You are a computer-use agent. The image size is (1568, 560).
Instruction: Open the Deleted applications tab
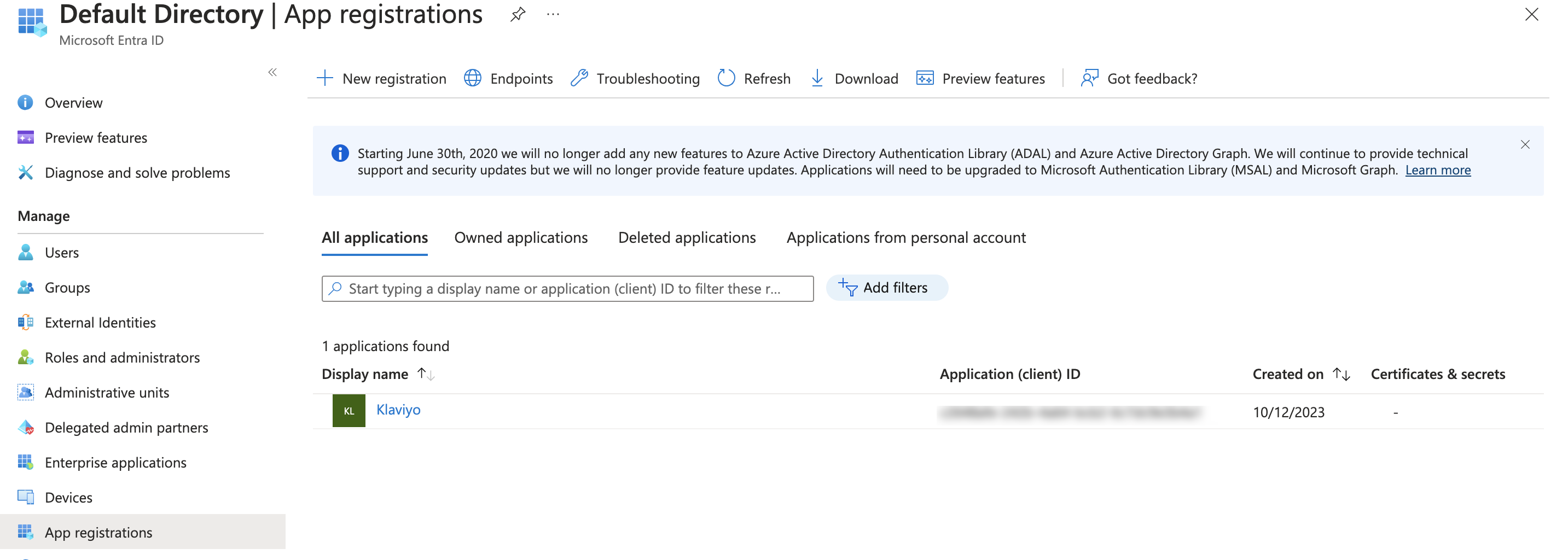687,237
